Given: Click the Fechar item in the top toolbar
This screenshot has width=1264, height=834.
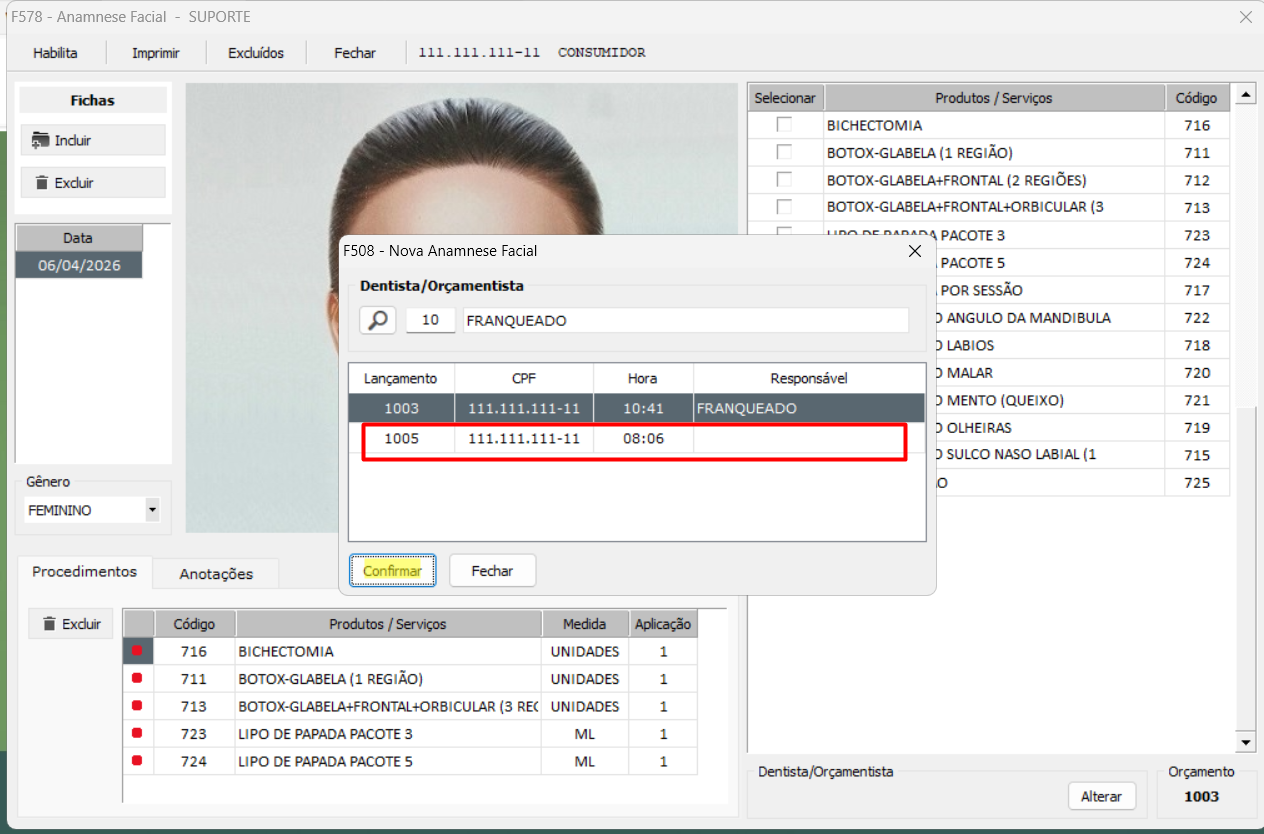Looking at the screenshot, I should pos(355,53).
